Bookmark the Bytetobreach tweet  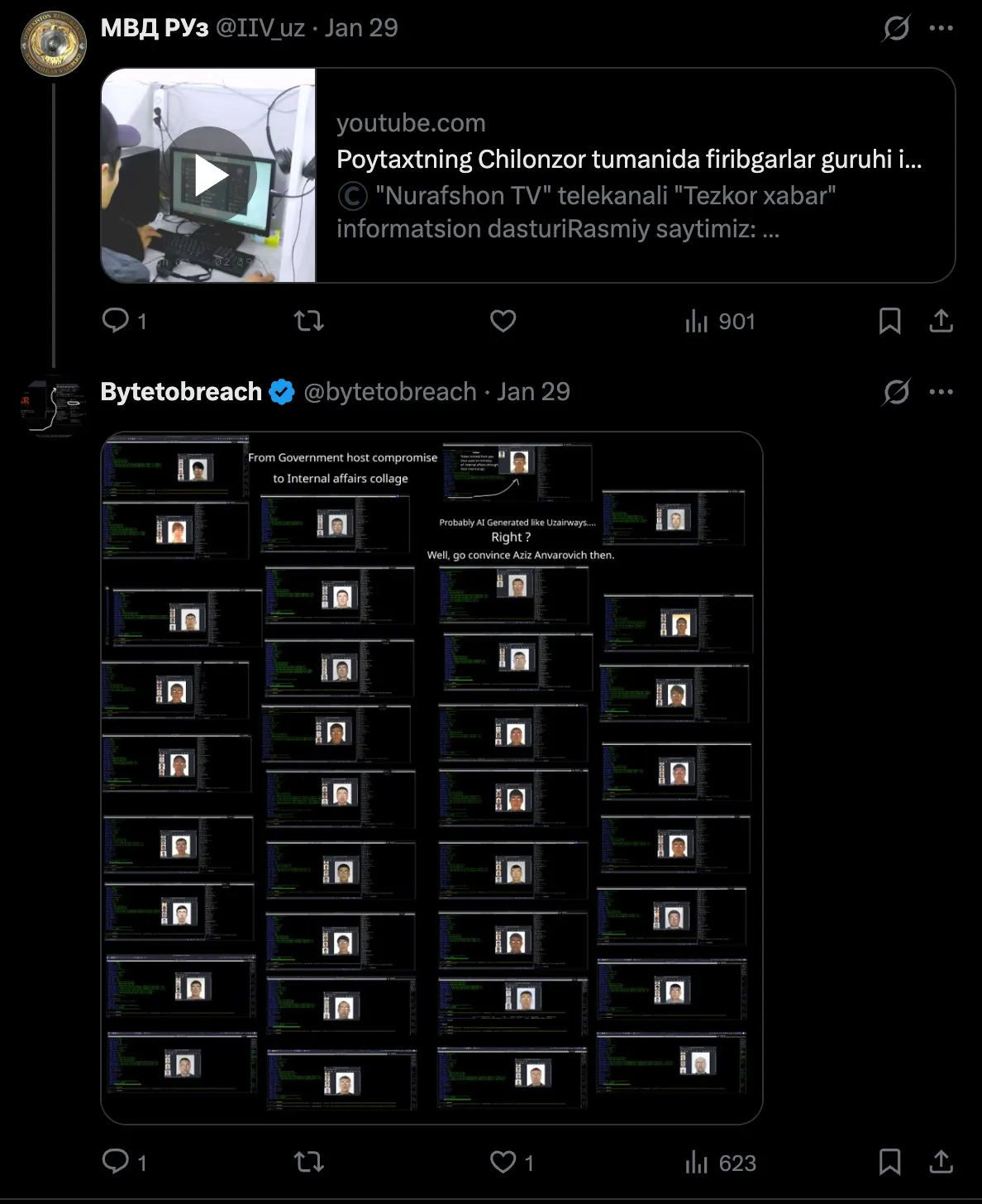(889, 1163)
